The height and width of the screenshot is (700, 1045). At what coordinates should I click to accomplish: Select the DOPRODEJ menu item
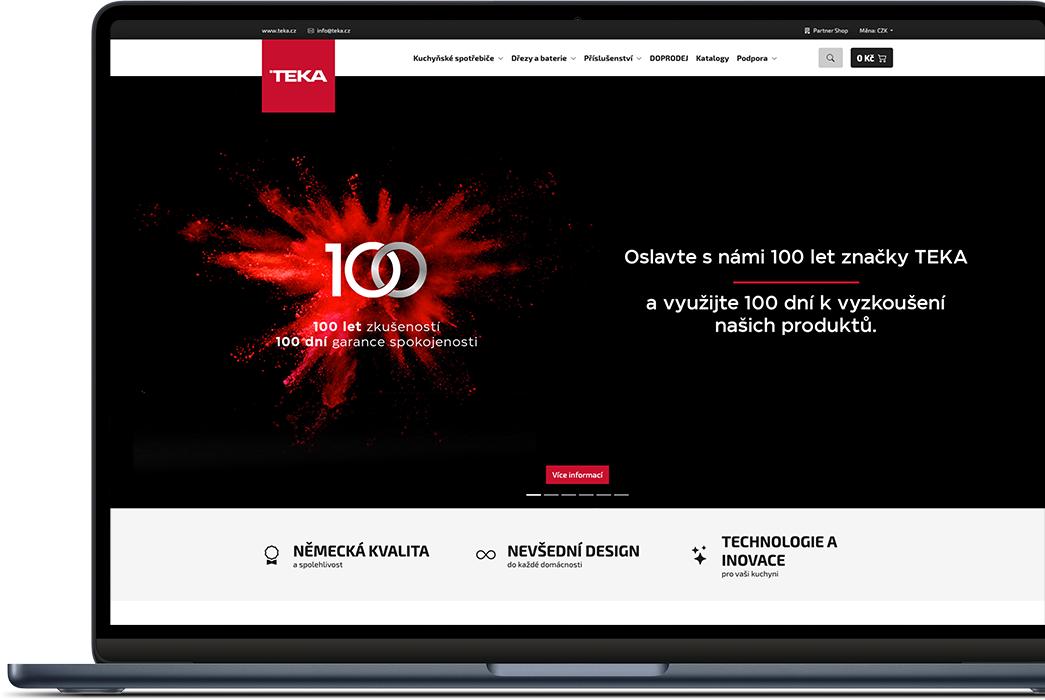coord(668,57)
